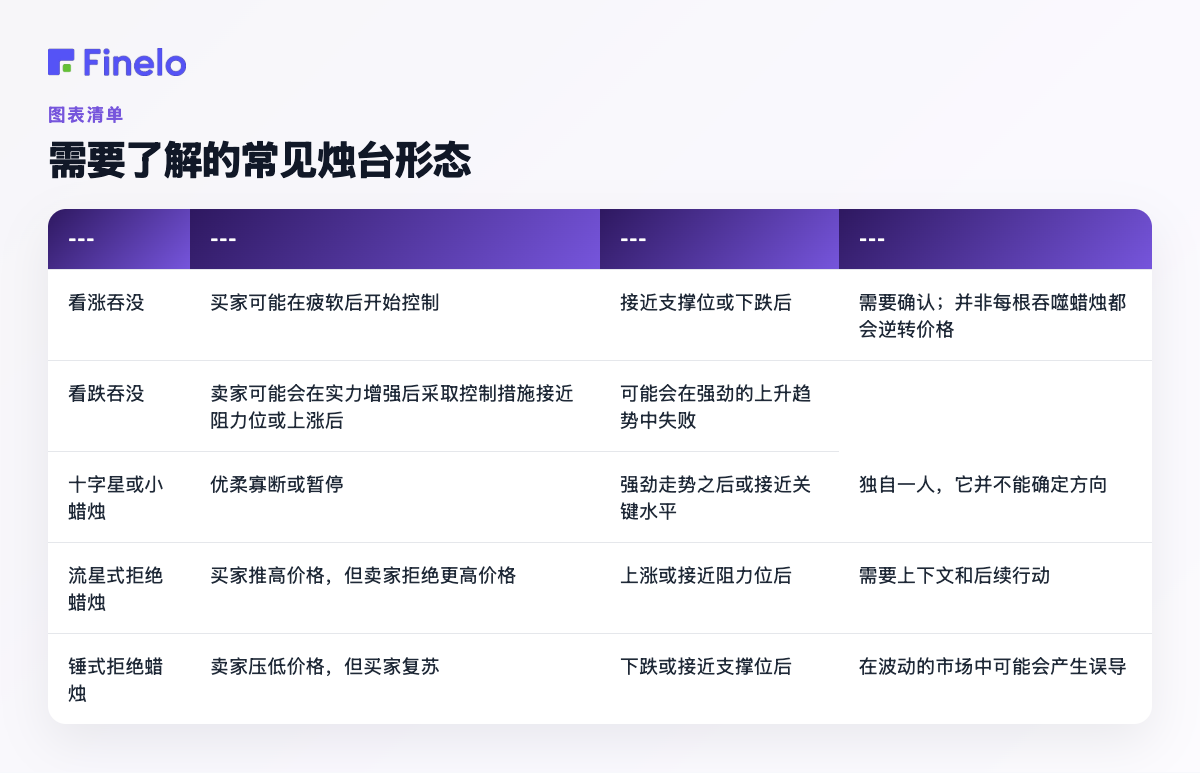Click 买家可能在疲软后开始控制 cell
This screenshot has width=1200, height=773.
pyautogui.click(x=395, y=315)
